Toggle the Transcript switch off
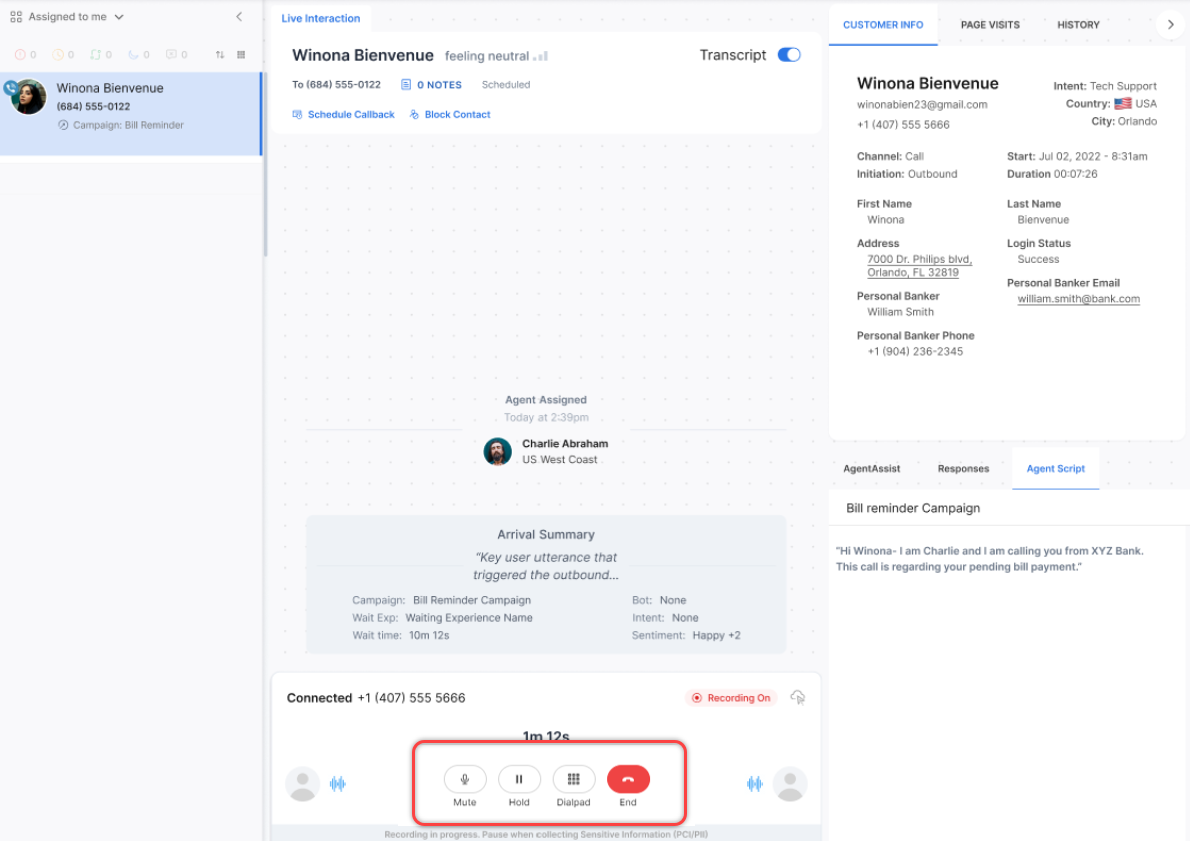 coord(789,55)
